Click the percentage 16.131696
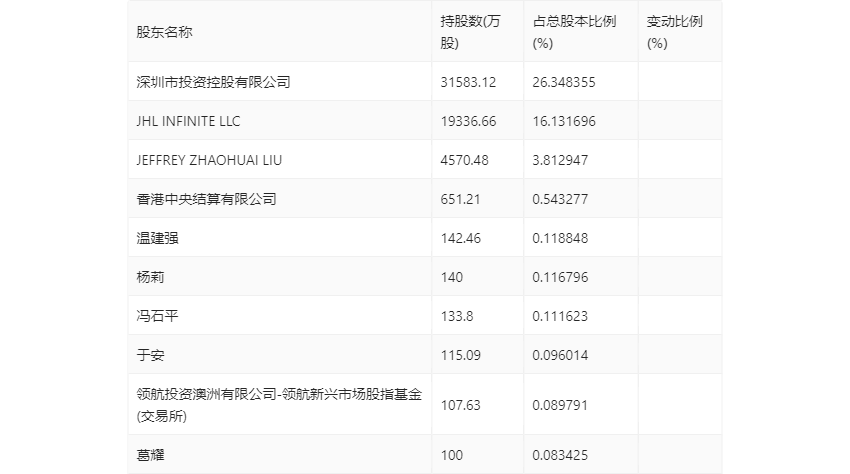 (x=564, y=121)
